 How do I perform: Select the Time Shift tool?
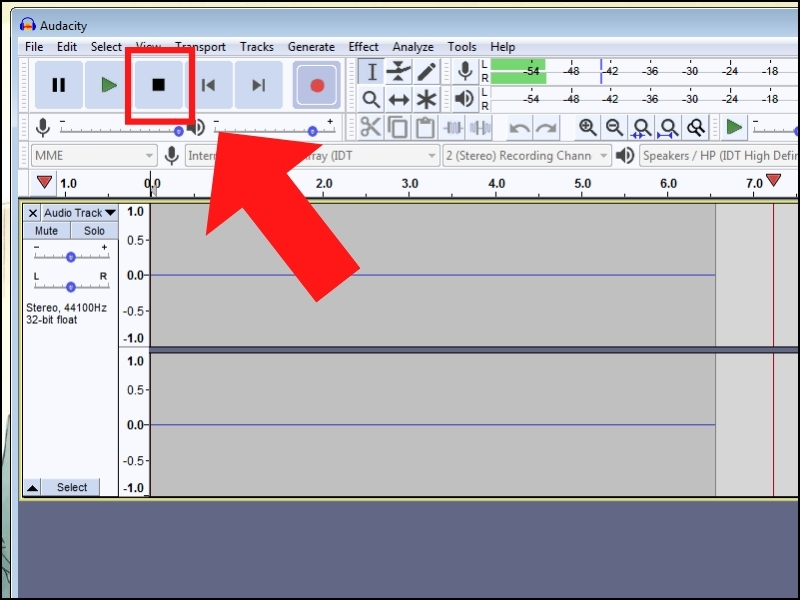point(399,99)
